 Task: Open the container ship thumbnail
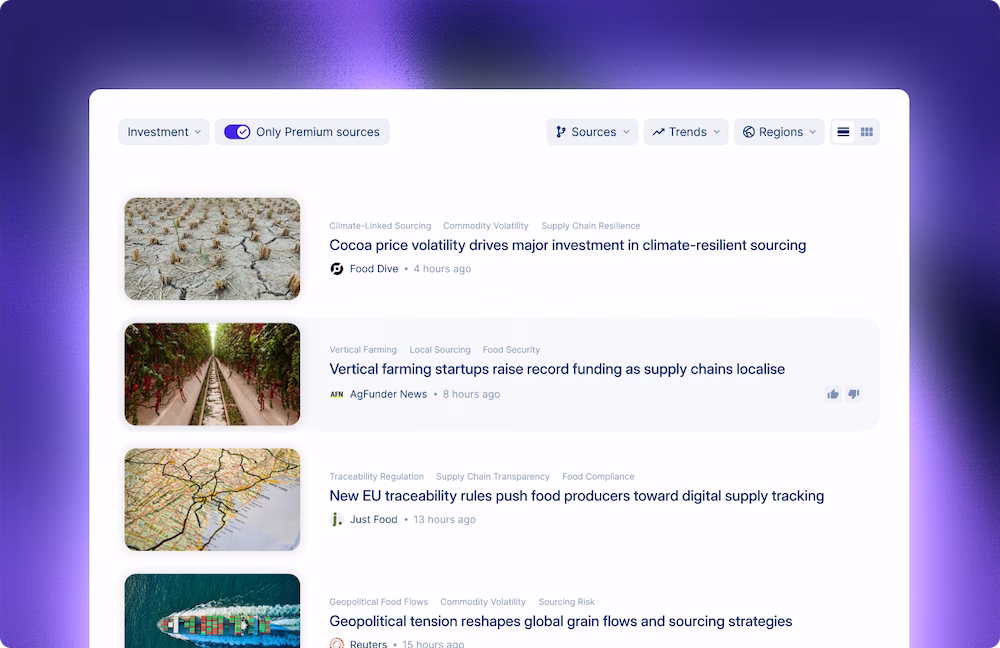point(212,611)
